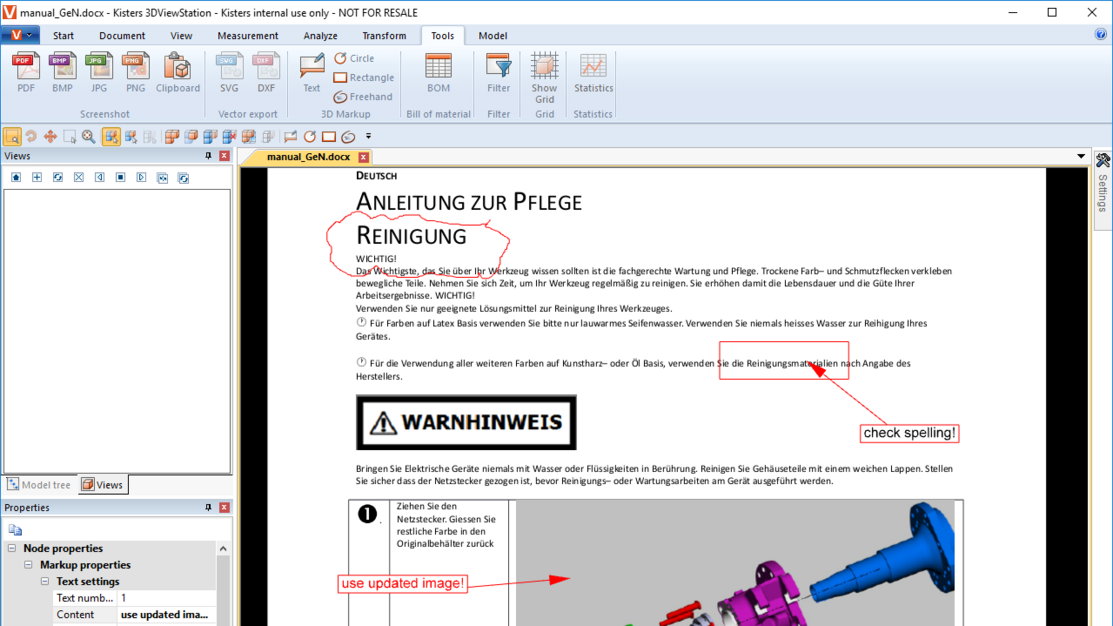This screenshot has height=626, width=1113.
Task: Open the Start ribbon tab
Action: (x=63, y=35)
